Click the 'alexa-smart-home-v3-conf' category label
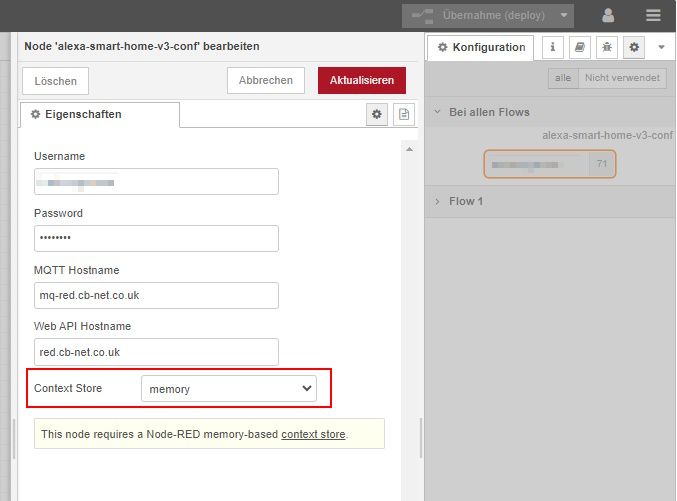677x501 pixels. click(x=607, y=135)
